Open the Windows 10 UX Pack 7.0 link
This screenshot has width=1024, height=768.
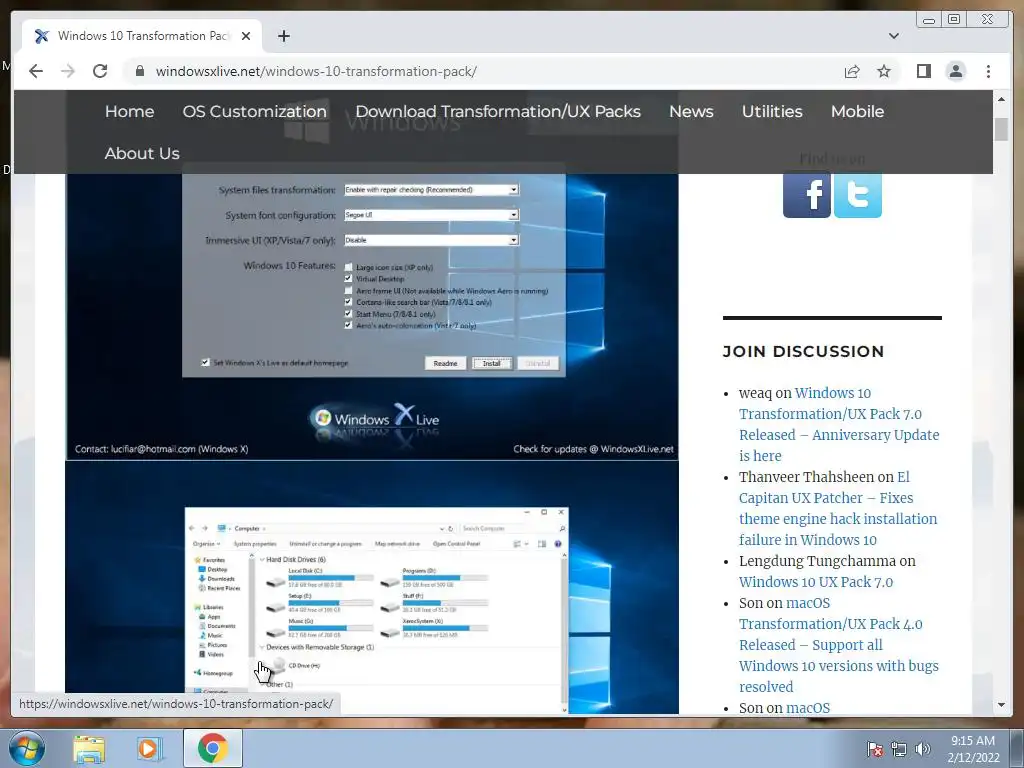[x=816, y=582]
